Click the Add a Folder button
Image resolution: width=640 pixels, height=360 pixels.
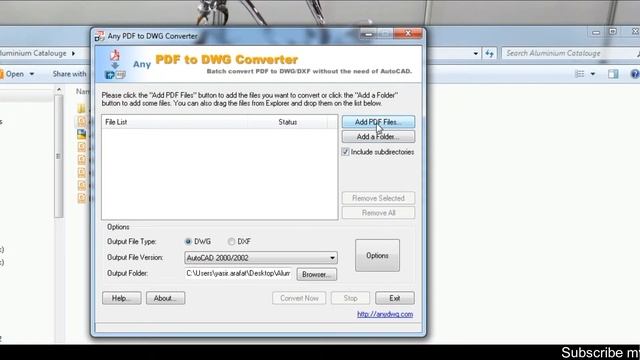(378, 137)
